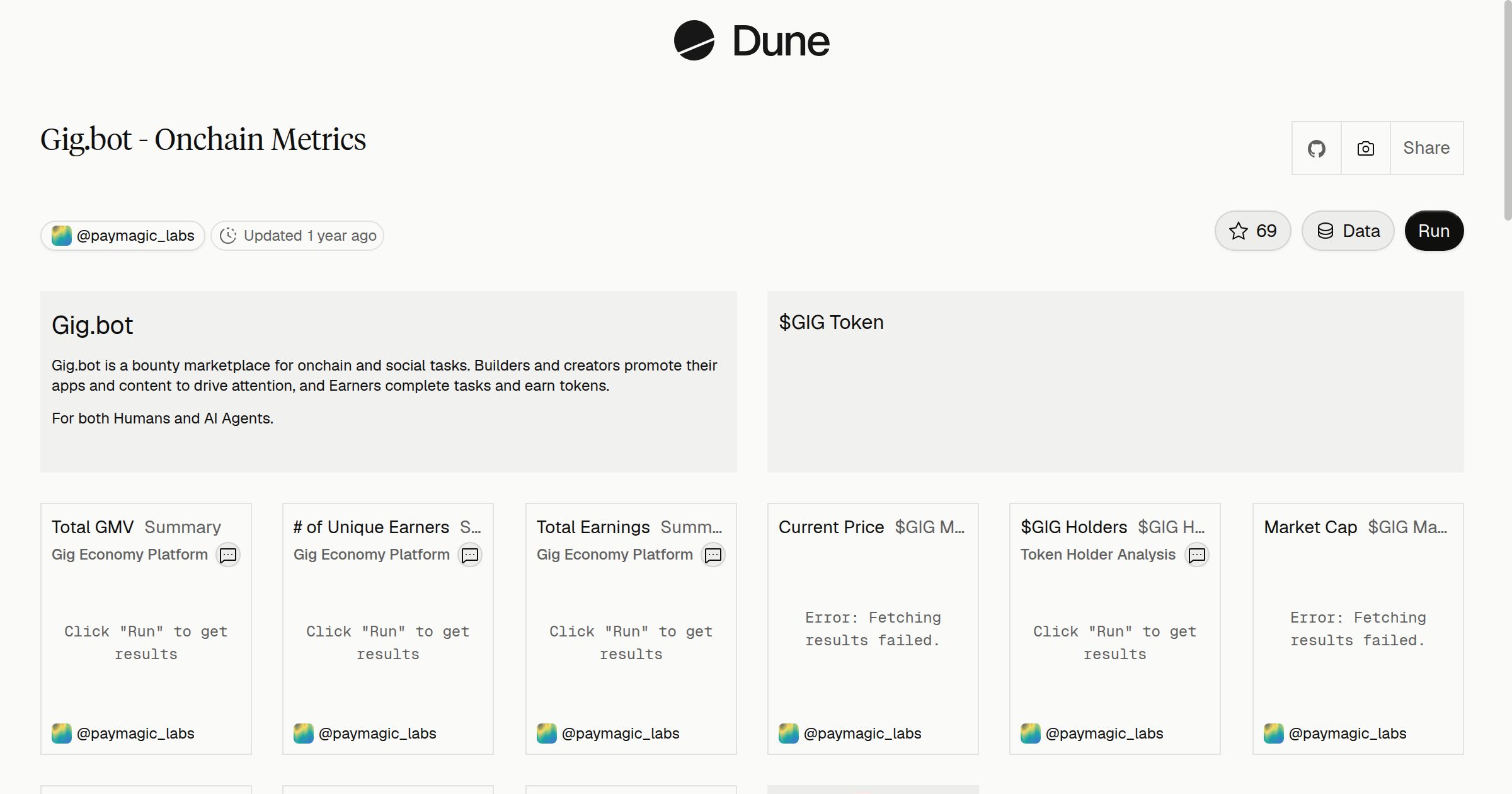Click Token Holder Analysis subtitle
The width and height of the screenshot is (1512, 794).
(1098, 555)
